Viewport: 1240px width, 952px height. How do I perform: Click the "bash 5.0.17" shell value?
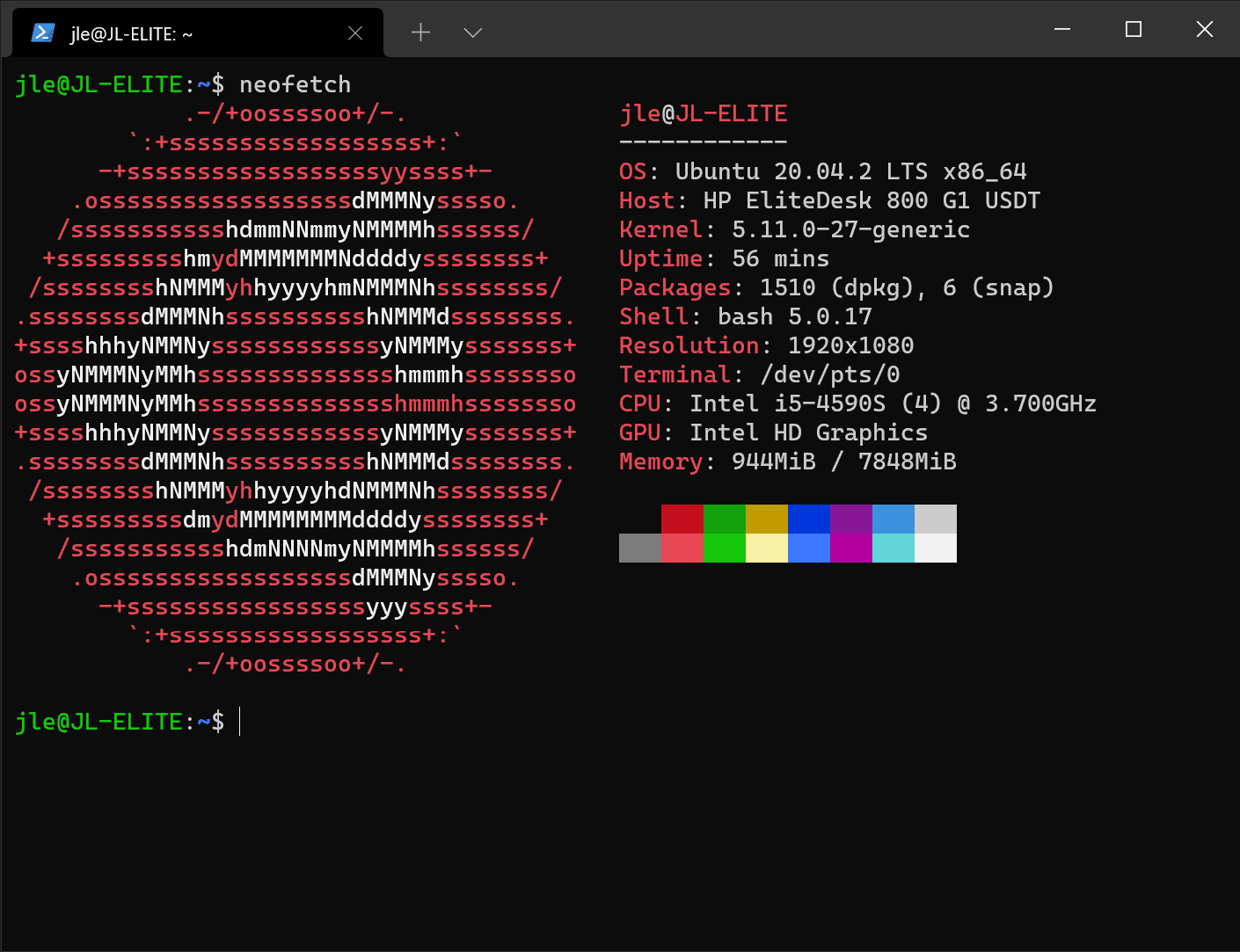coord(795,316)
